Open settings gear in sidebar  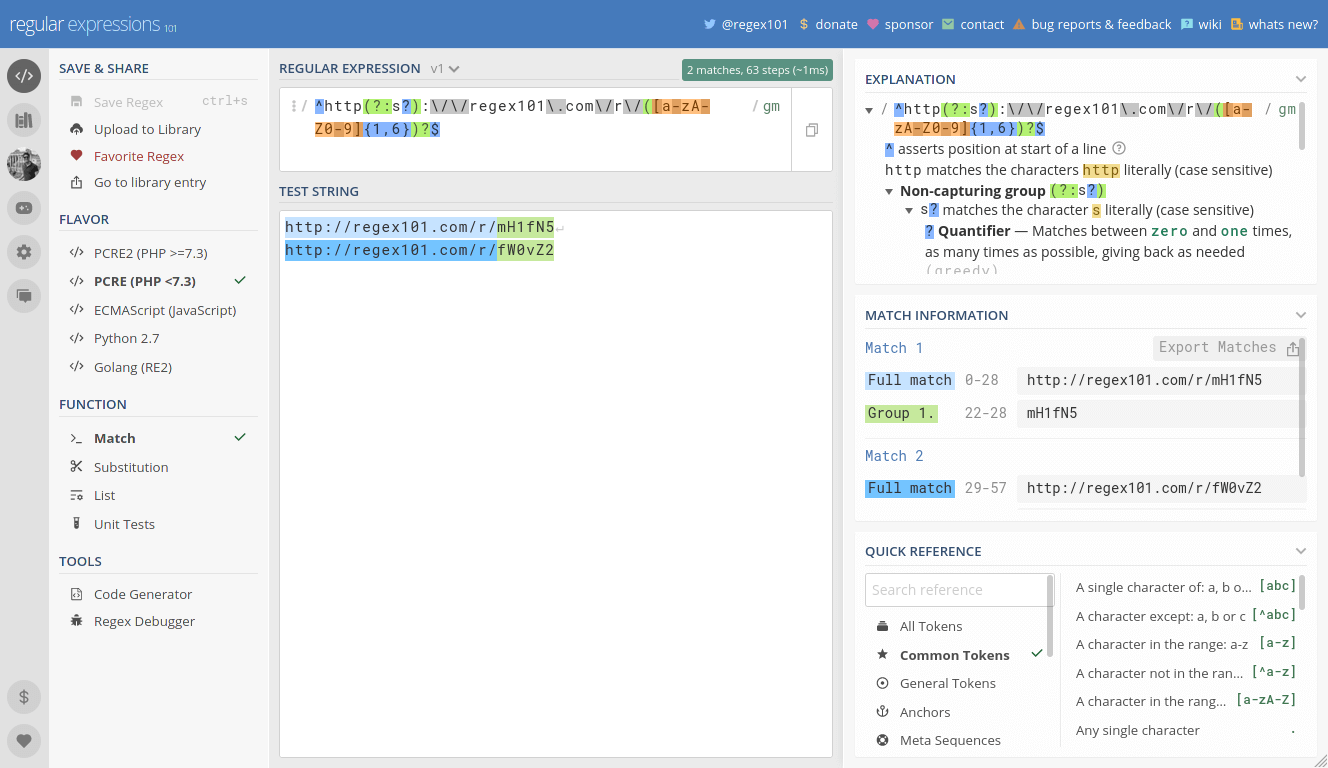(24, 252)
